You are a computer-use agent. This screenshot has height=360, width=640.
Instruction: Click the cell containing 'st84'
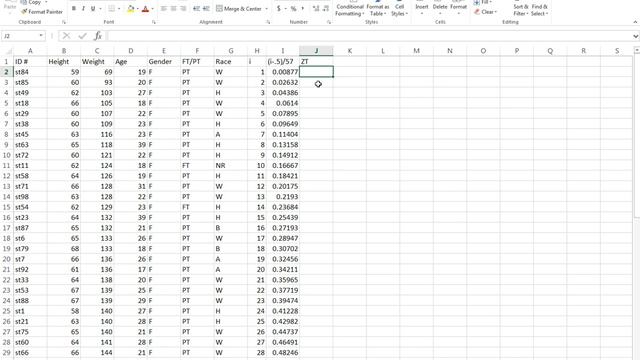30,72
